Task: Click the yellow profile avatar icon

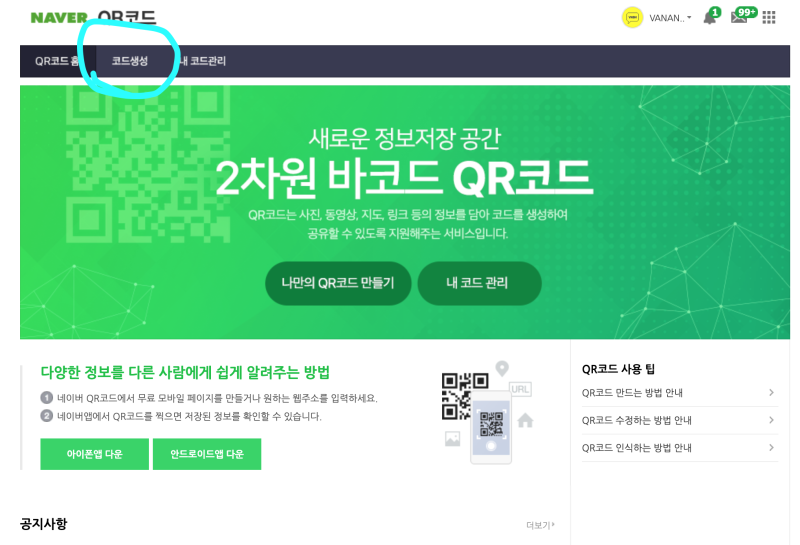Action: pyautogui.click(x=632, y=18)
